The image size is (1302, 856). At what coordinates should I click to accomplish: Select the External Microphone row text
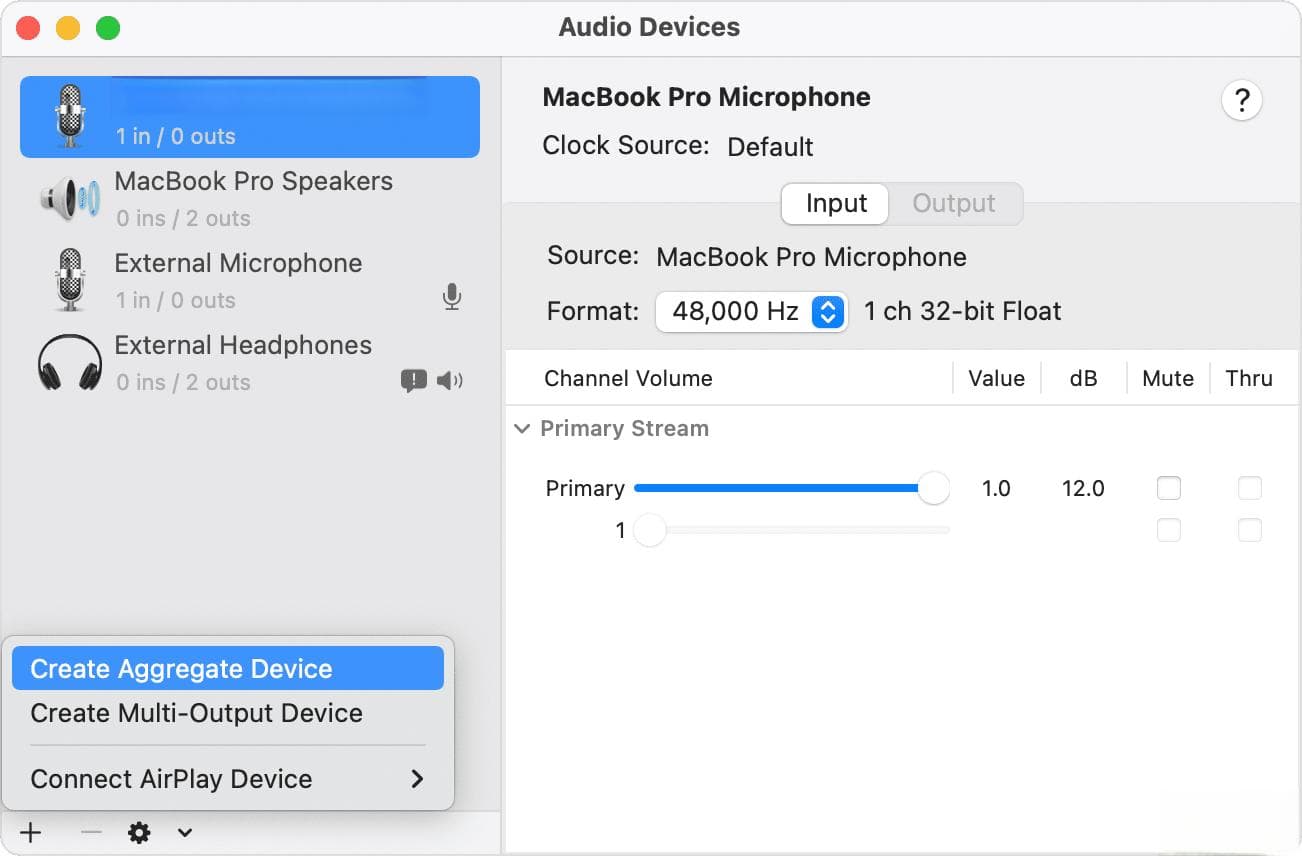[x=238, y=263]
